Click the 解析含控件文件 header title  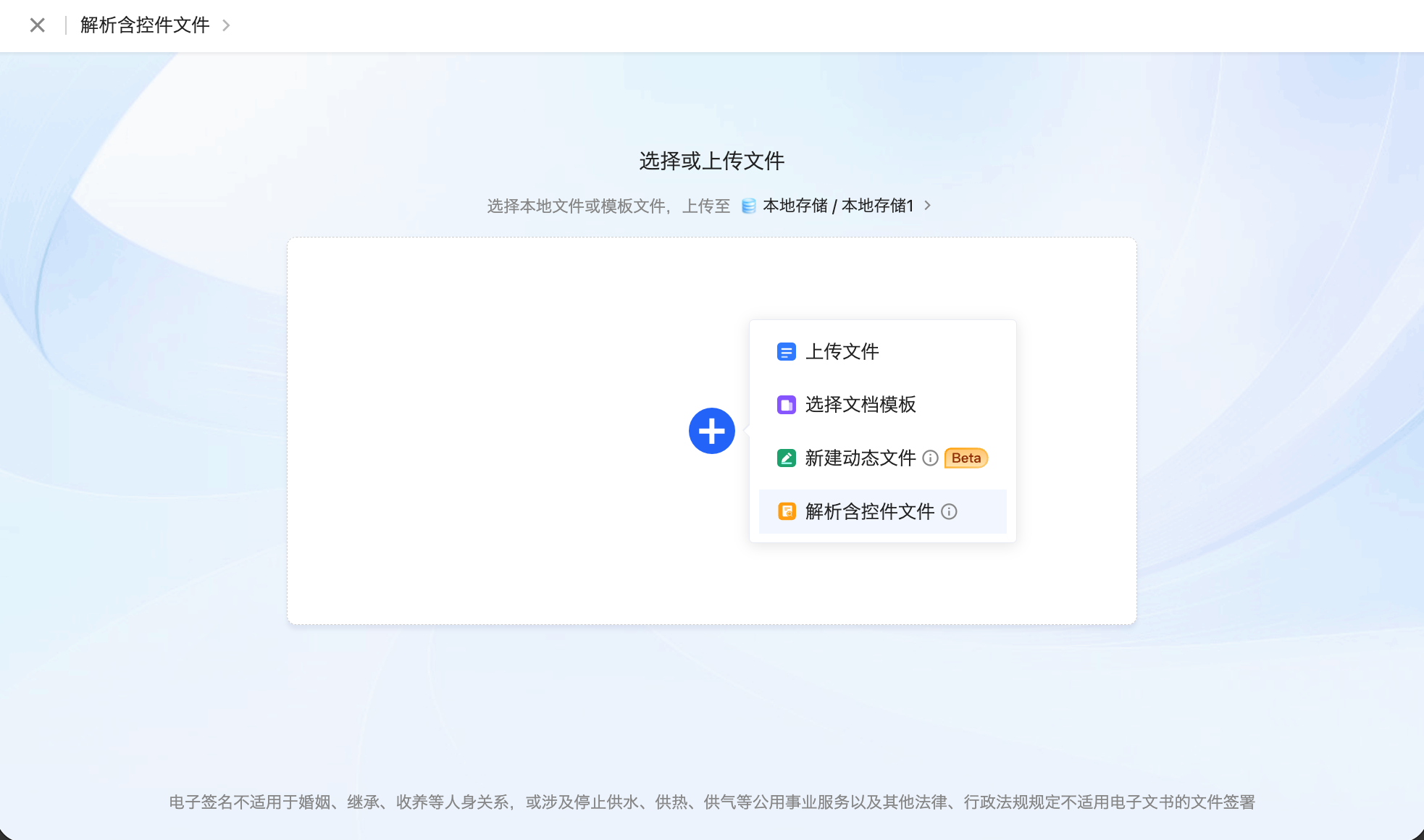(x=145, y=25)
